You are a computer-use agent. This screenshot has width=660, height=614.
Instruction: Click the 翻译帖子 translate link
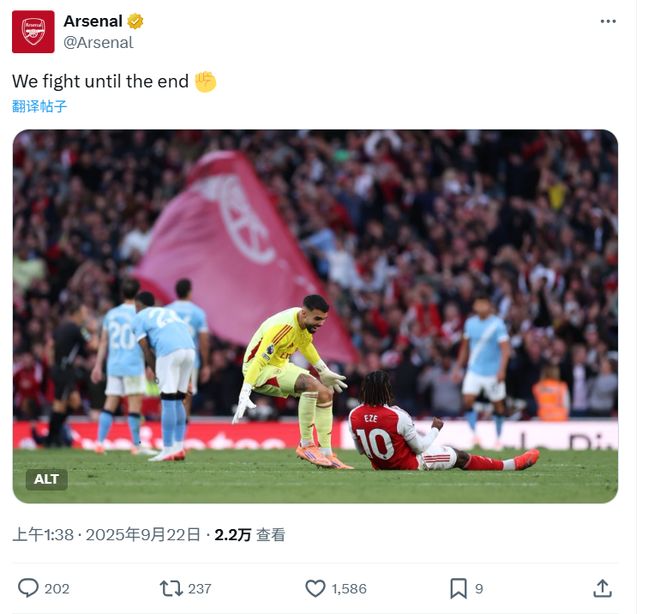40,106
